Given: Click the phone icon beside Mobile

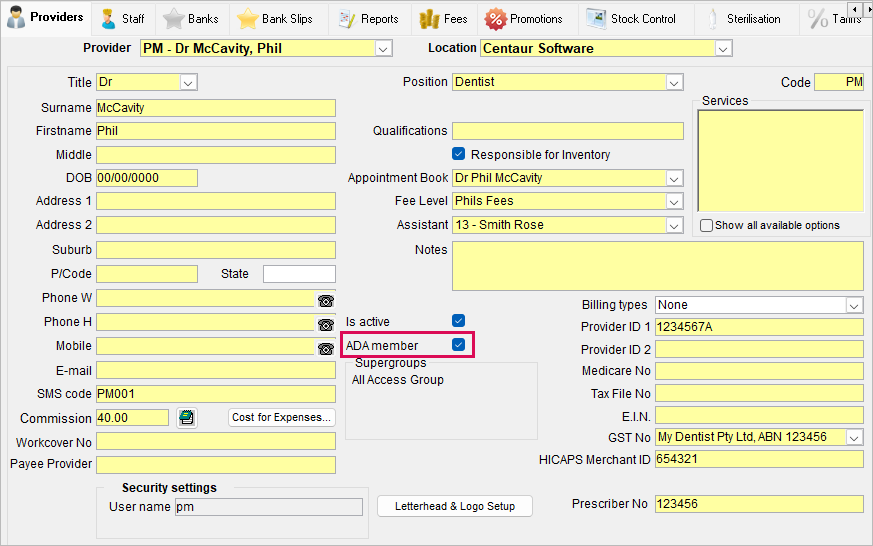Looking at the screenshot, I should 326,348.
